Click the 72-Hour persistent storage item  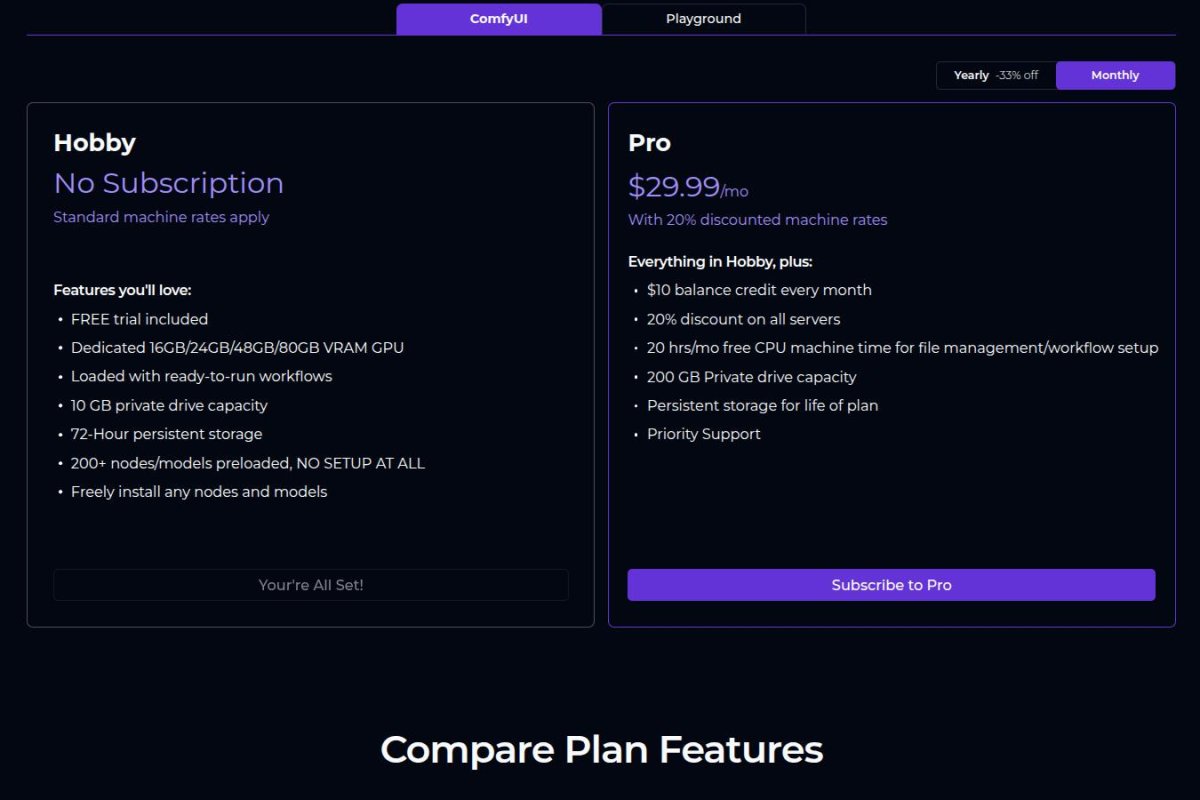pos(166,434)
